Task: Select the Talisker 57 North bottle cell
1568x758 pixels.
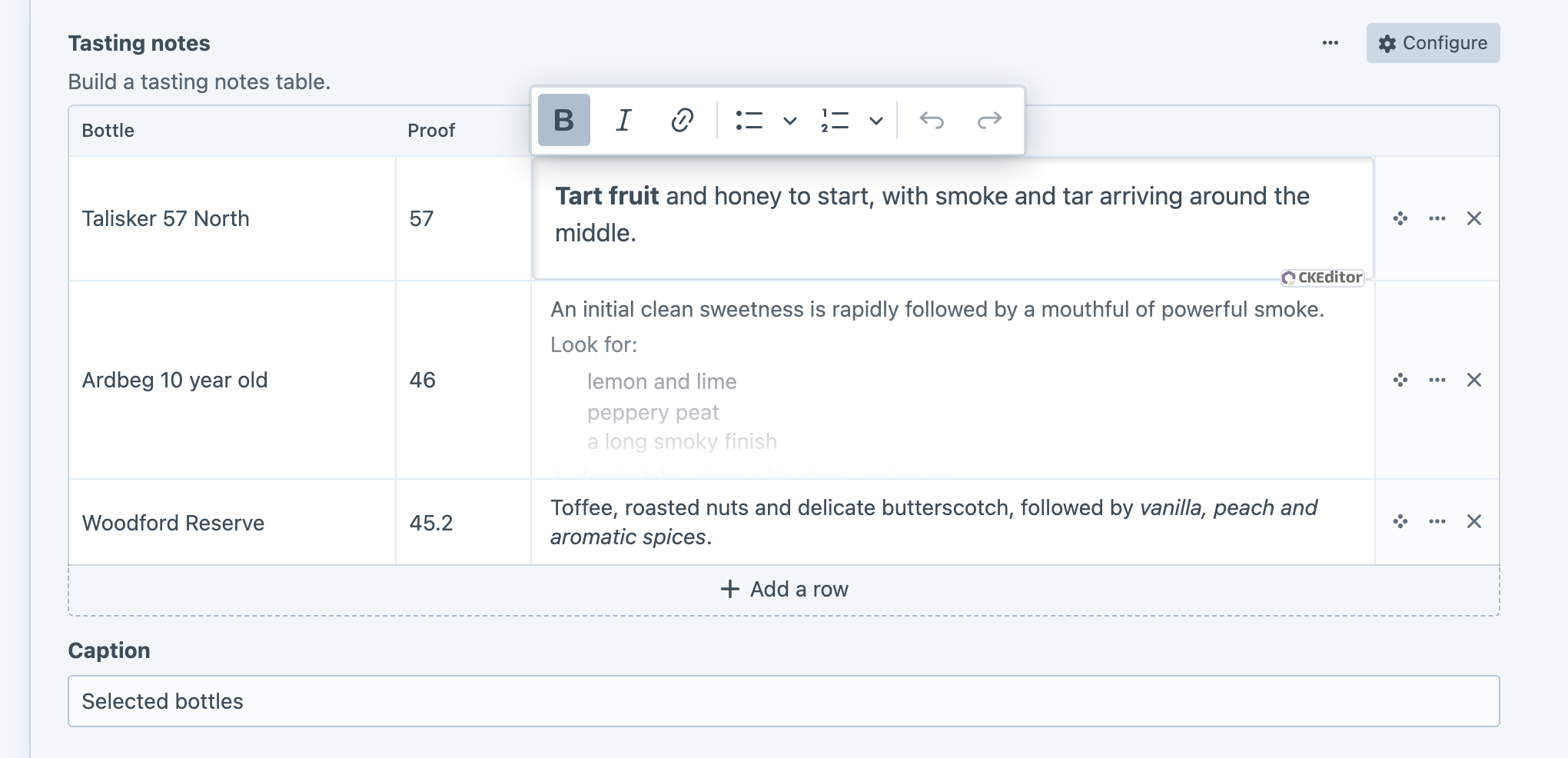Action: 232,218
